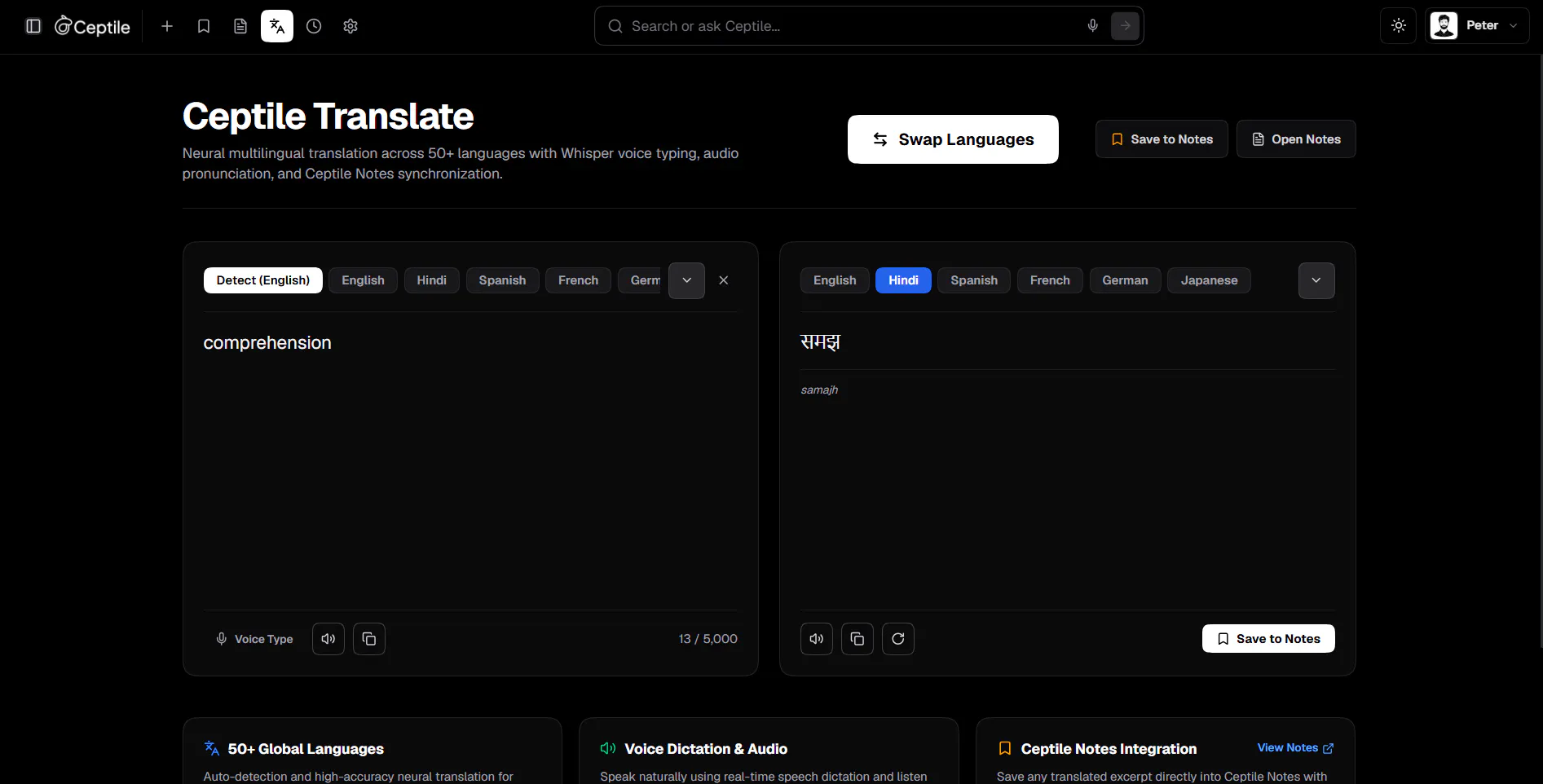Click the 'Ceptile Notes Integration' heading
1543x784 pixels.
tap(1109, 749)
